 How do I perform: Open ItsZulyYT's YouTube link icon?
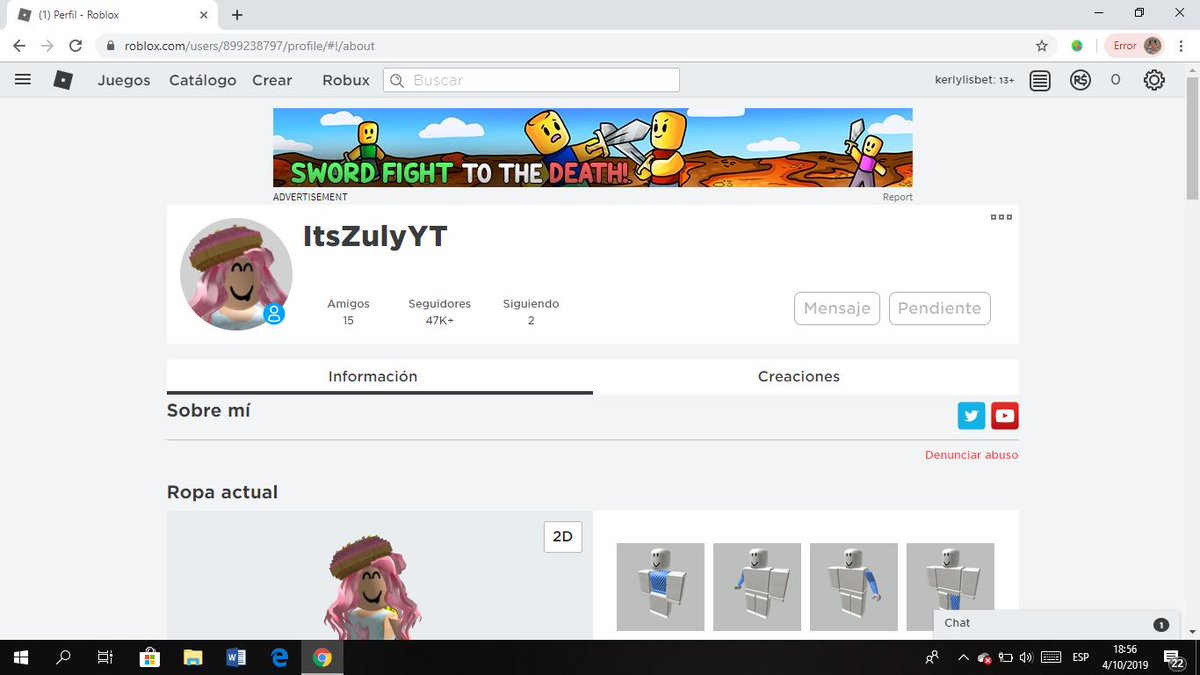coord(1005,416)
